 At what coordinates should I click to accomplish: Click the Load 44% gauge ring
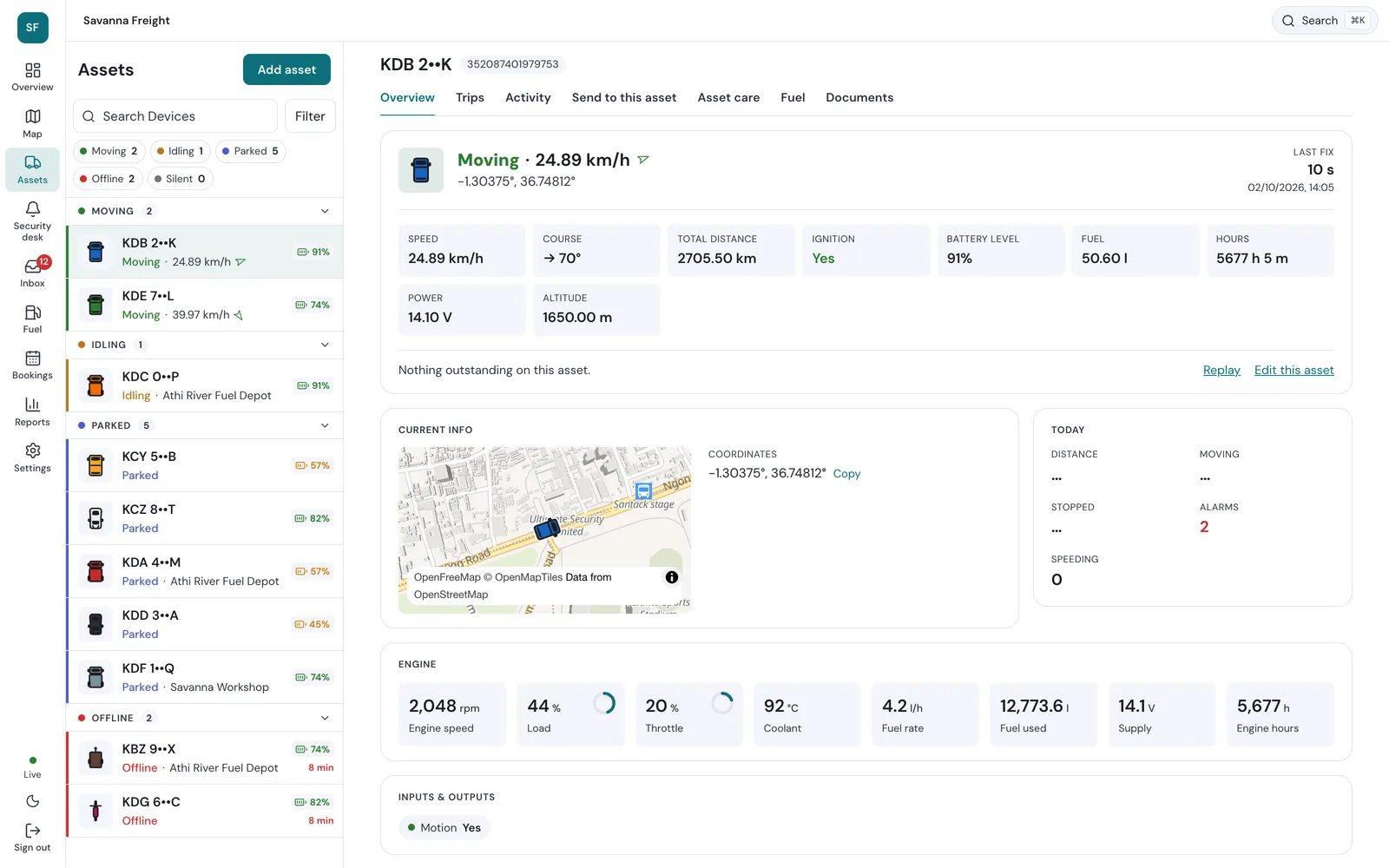[604, 703]
